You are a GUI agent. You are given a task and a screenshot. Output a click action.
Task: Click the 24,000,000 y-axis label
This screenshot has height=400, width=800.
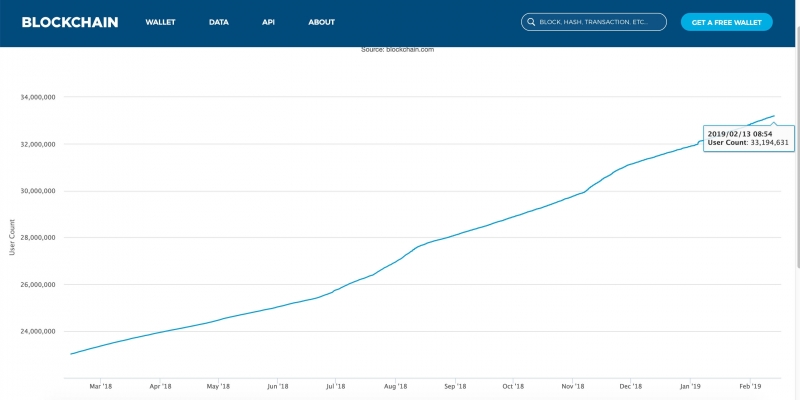pyautogui.click(x=36, y=332)
